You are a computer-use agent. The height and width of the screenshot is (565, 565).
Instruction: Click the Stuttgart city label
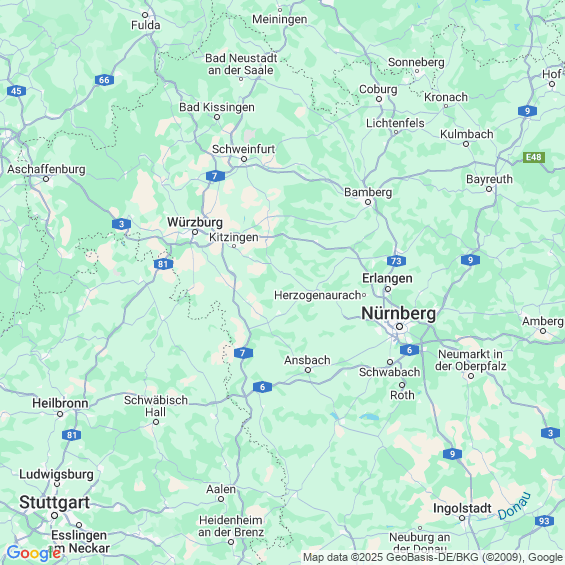pyautogui.click(x=54, y=502)
